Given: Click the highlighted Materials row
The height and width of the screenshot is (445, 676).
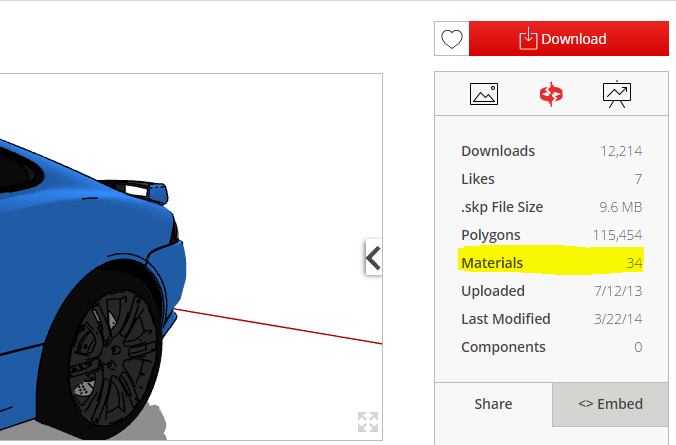Looking at the screenshot, I should (551, 262).
